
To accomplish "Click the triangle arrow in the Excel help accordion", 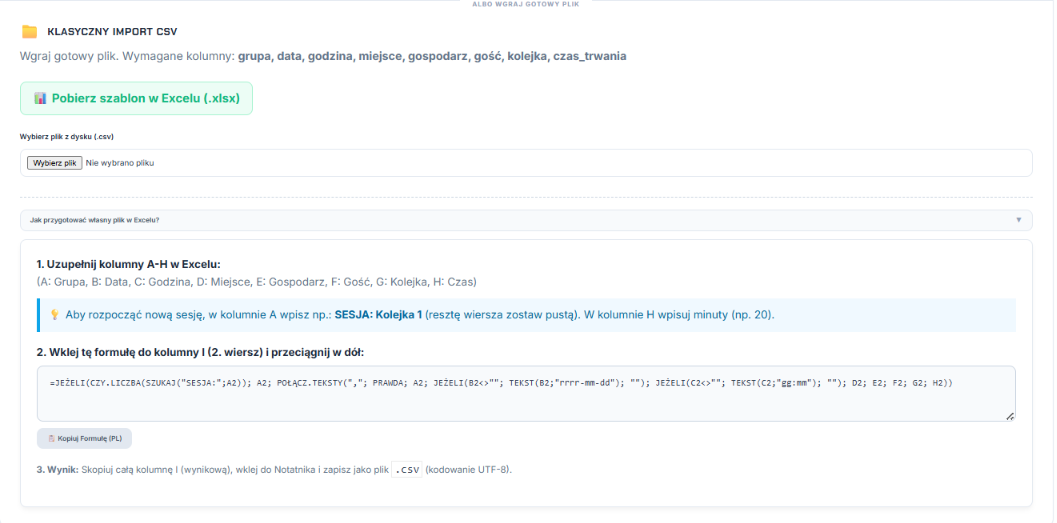I will (1019, 220).
